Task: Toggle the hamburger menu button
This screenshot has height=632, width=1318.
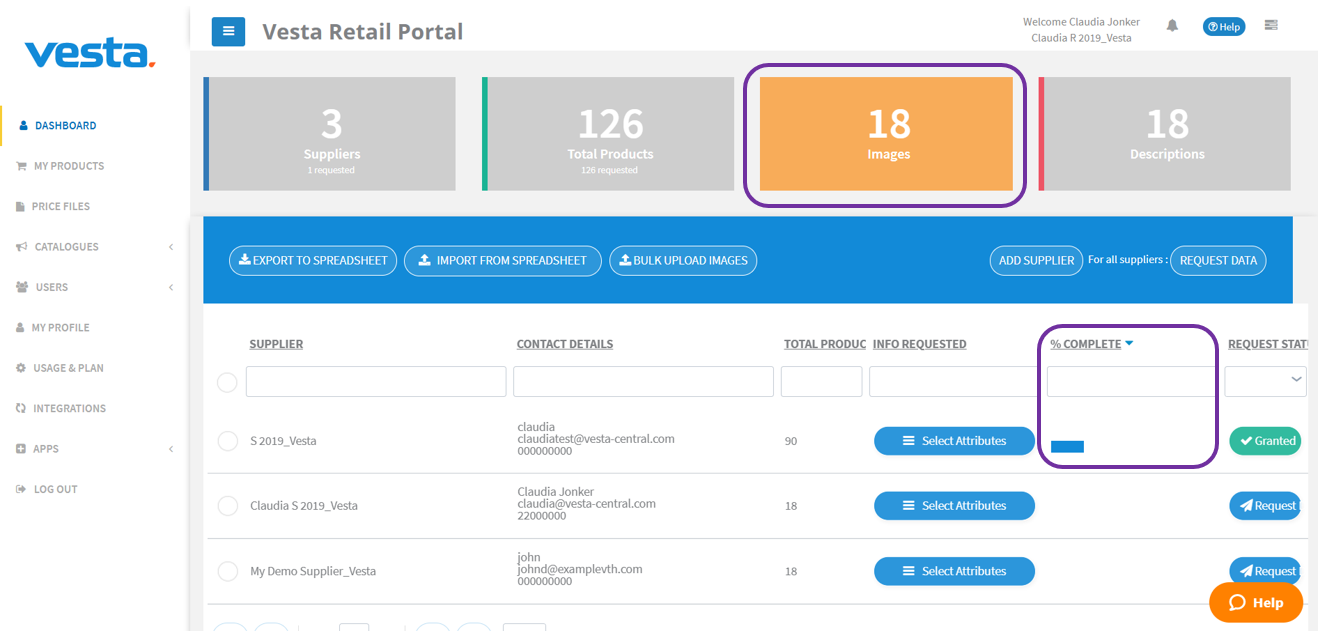Action: (228, 31)
